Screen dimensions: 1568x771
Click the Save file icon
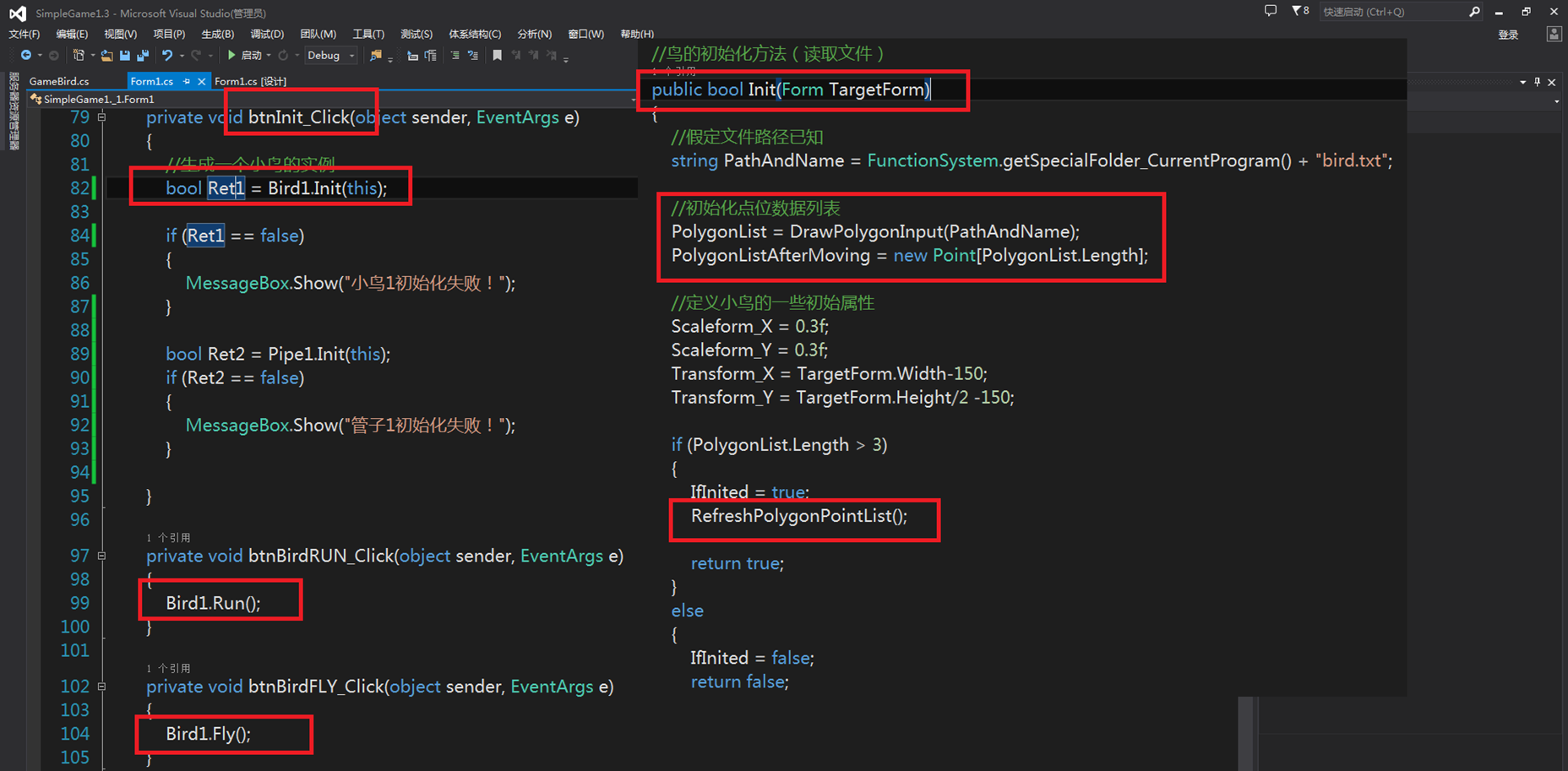pyautogui.click(x=125, y=56)
